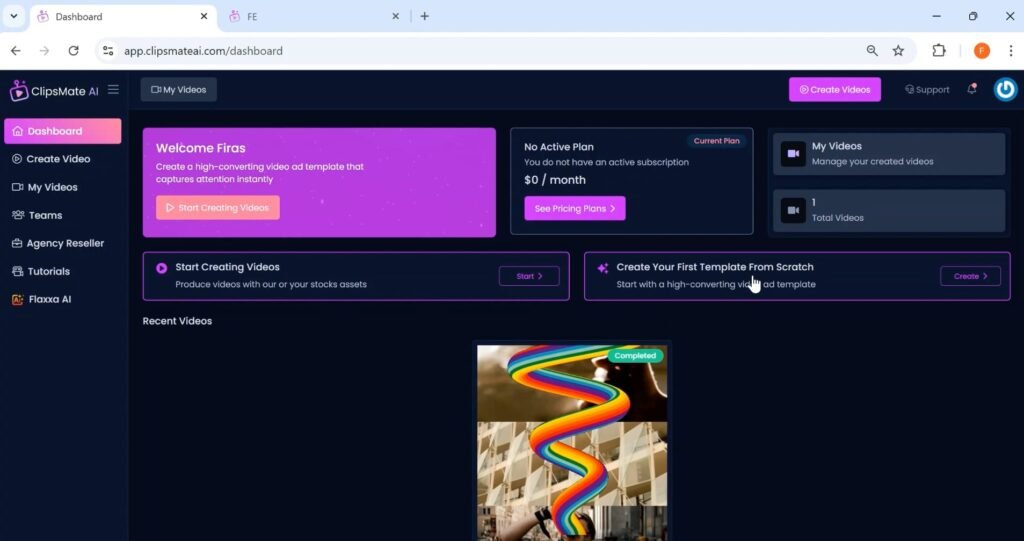Click the Start button with chevron
This screenshot has height=541, width=1024.
pyautogui.click(x=529, y=276)
